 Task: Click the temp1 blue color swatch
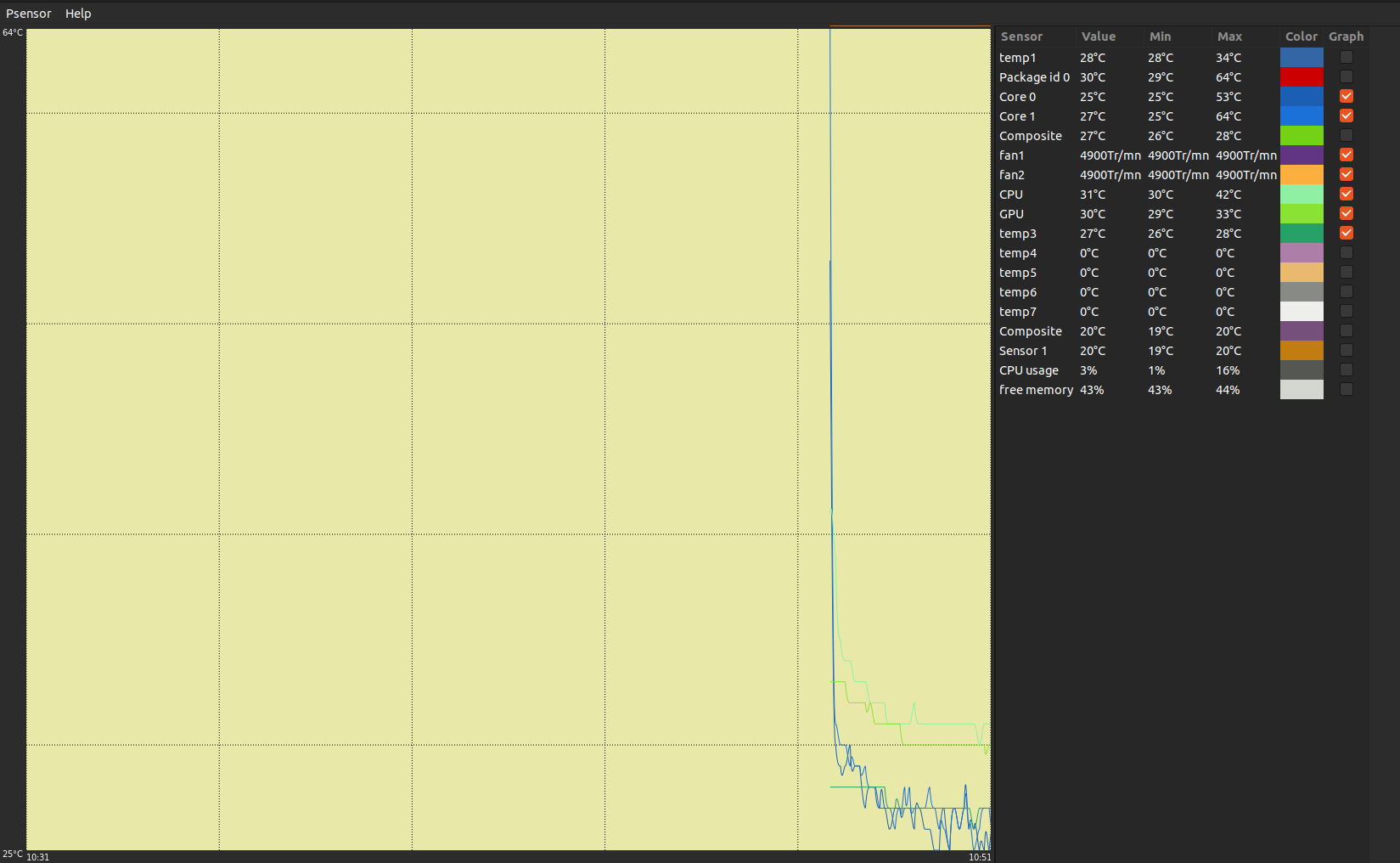pyautogui.click(x=1302, y=57)
